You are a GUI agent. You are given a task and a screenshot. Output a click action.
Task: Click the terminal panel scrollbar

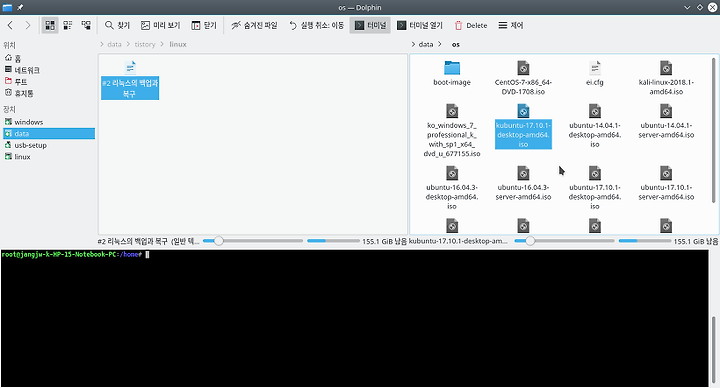[713, 350]
